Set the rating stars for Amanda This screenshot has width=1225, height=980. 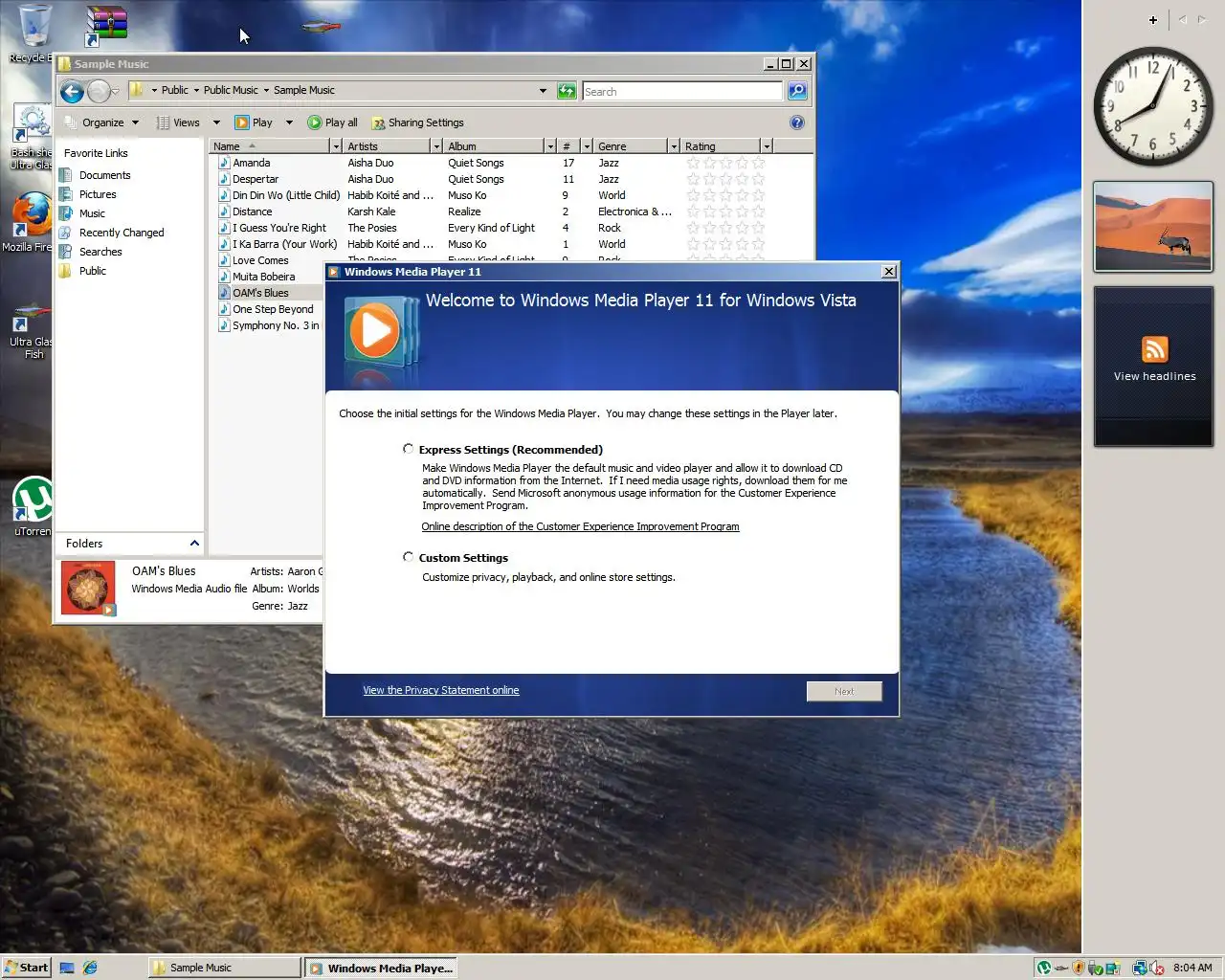point(725,163)
